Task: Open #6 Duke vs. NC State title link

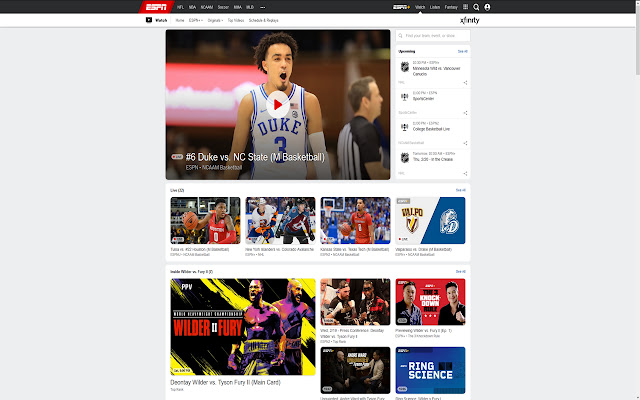Action: point(255,157)
